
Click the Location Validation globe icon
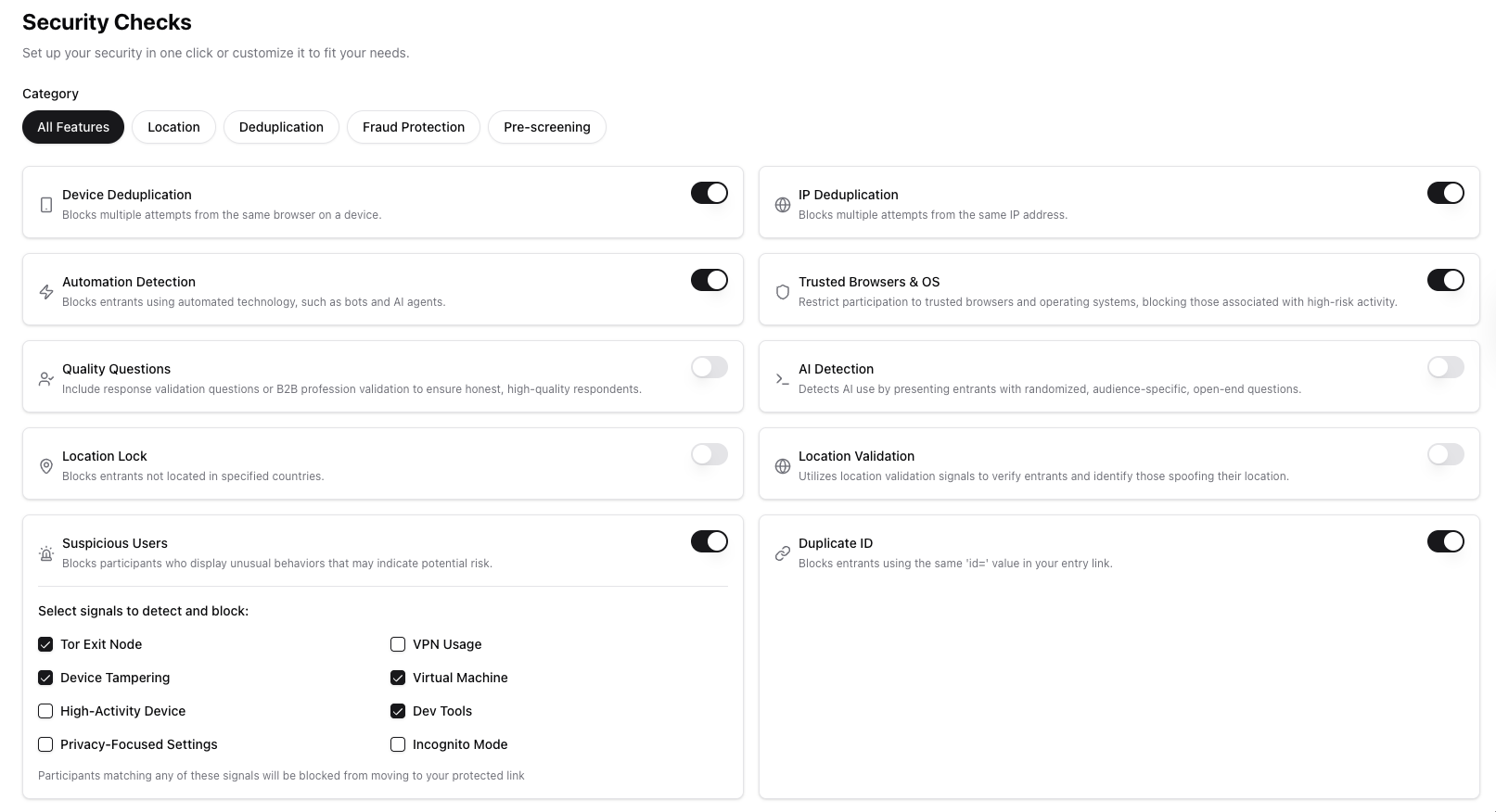(x=783, y=466)
